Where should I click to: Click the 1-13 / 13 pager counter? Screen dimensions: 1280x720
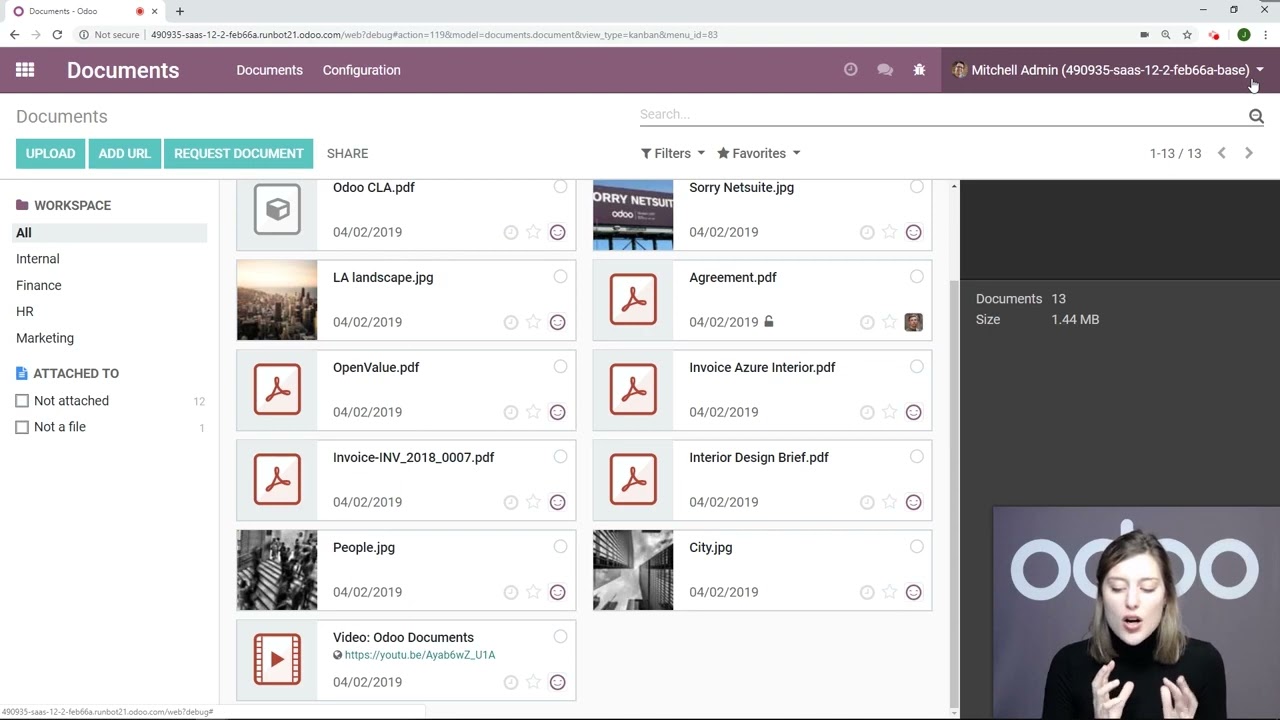tap(1175, 153)
